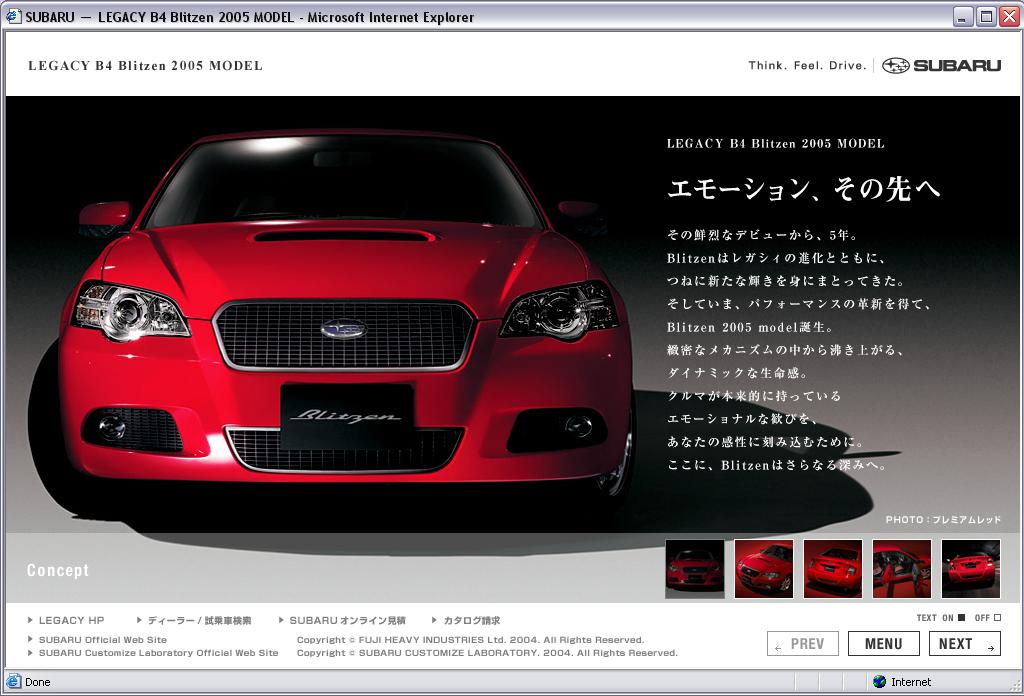Click the Done status text
Image resolution: width=1024 pixels, height=696 pixels.
[x=38, y=682]
